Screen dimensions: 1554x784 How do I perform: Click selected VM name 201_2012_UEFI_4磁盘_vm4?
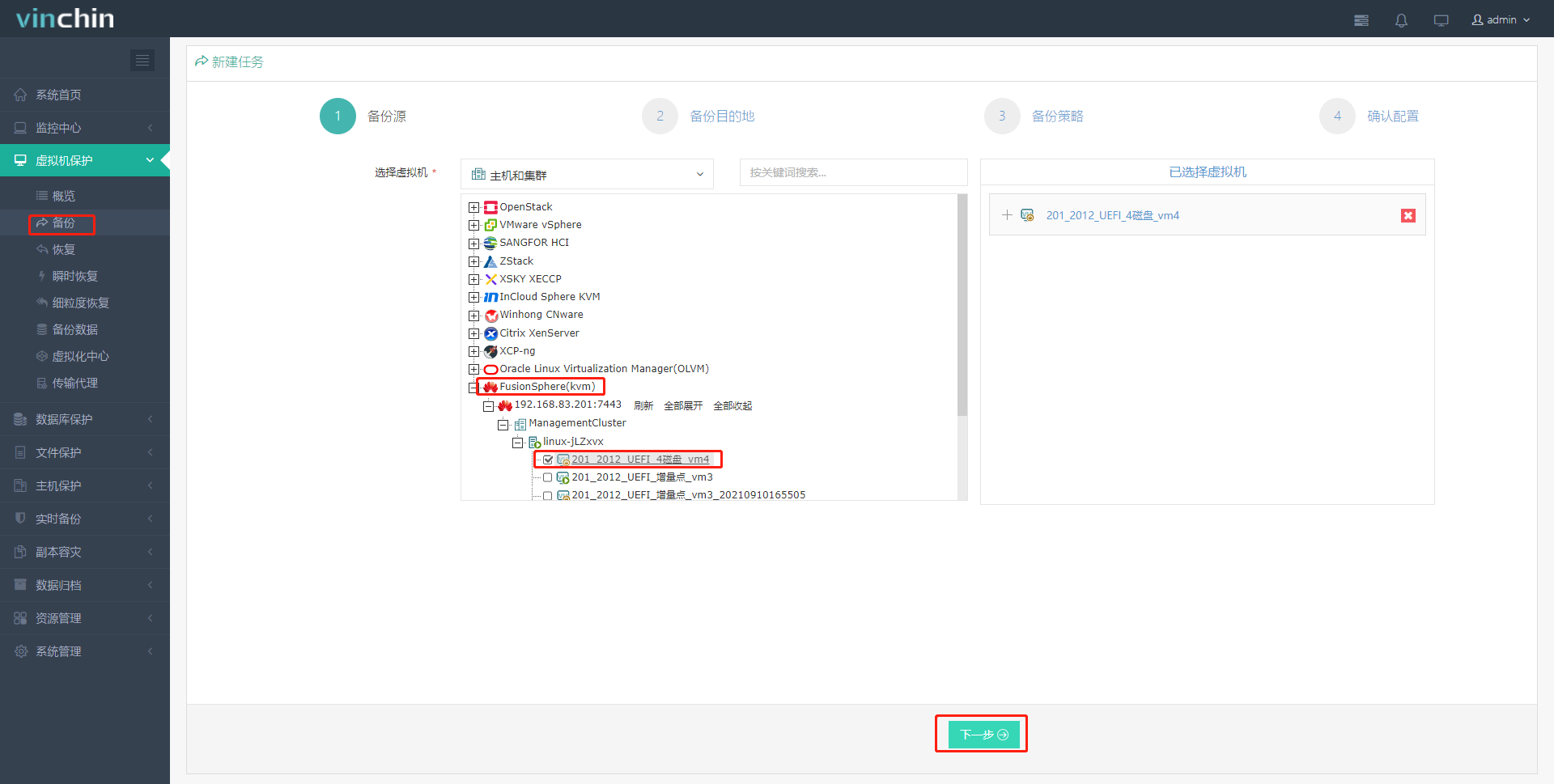point(1112,215)
